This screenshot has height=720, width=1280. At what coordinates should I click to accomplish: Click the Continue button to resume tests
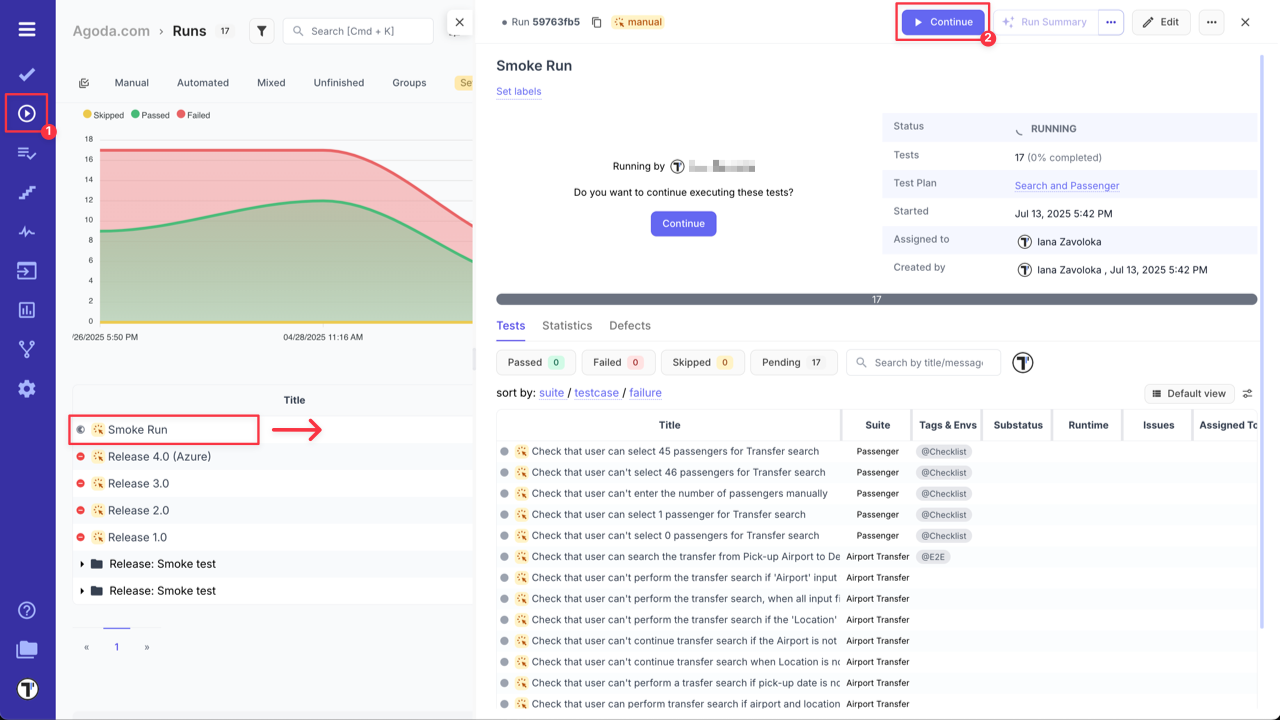click(x=942, y=21)
